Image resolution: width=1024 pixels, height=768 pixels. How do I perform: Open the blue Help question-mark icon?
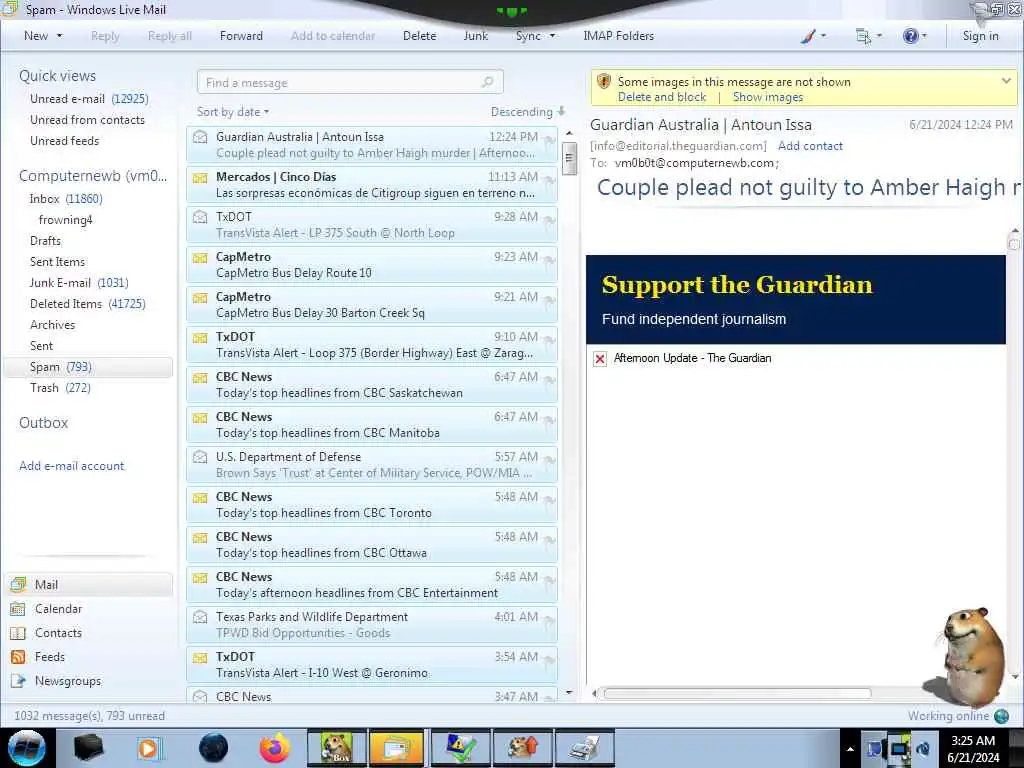click(x=910, y=36)
